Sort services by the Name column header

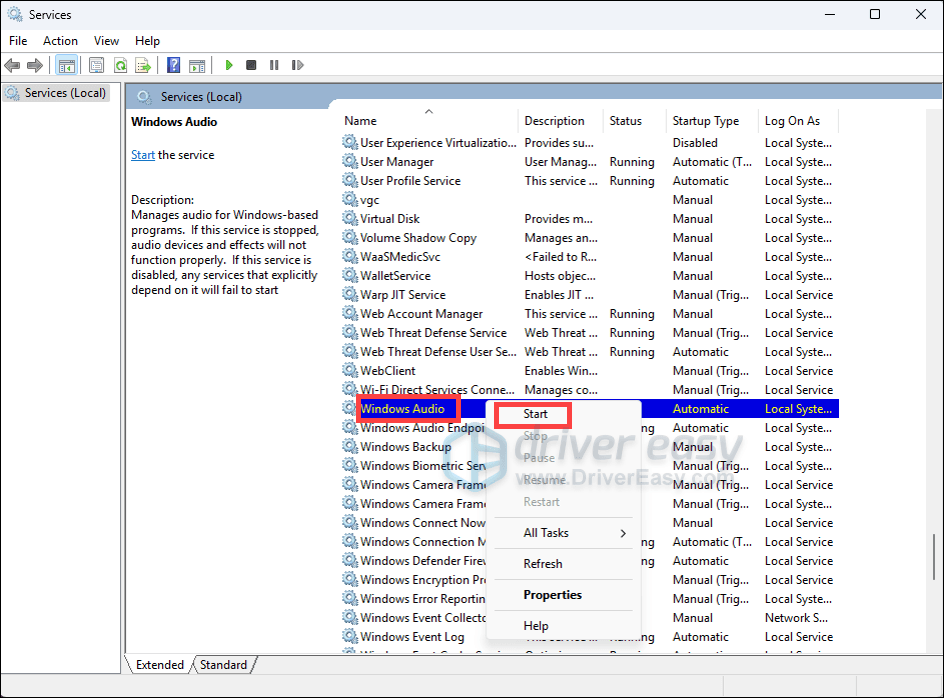tap(361, 121)
